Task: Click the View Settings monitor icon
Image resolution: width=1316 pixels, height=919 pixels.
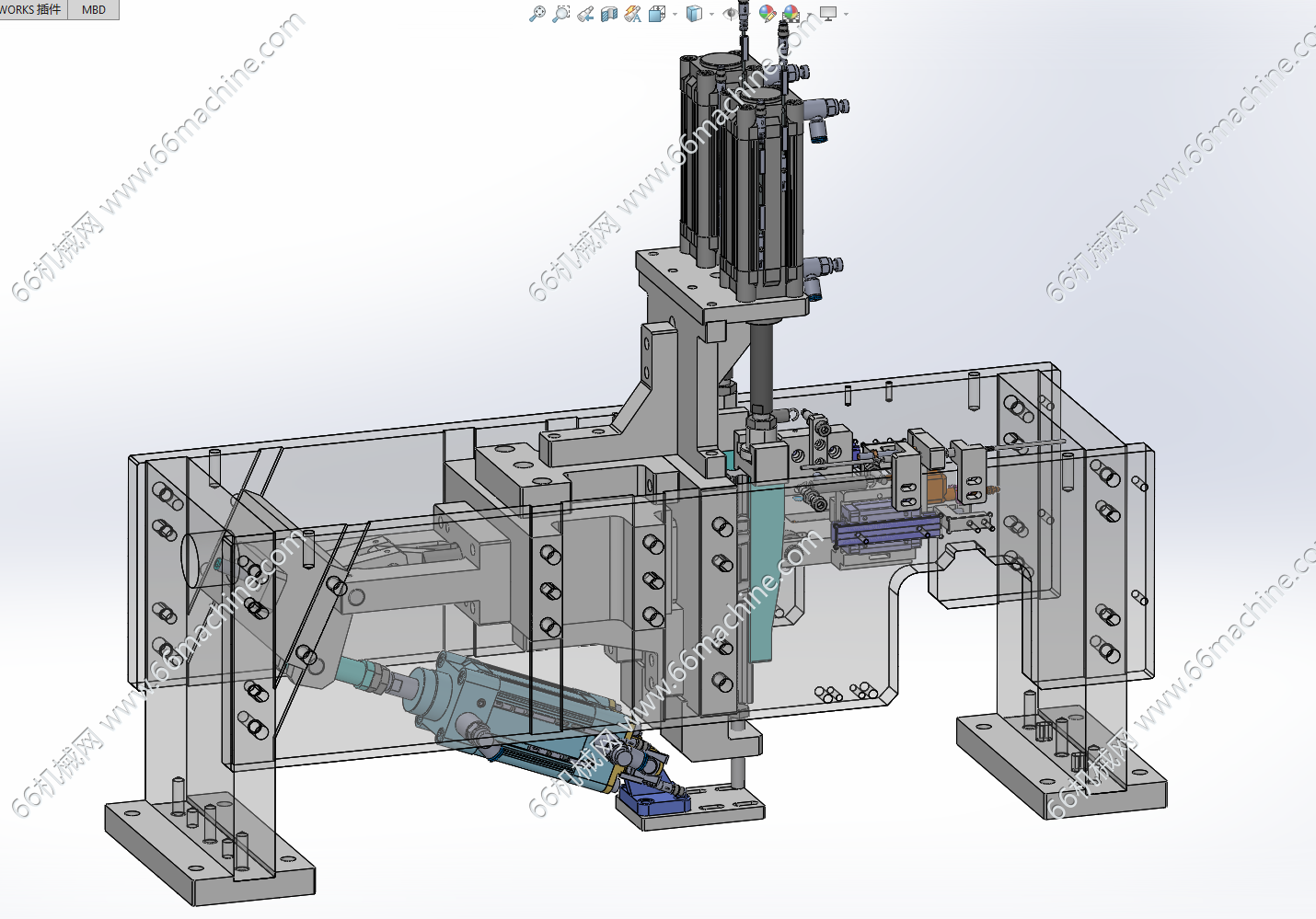Action: 828,14
